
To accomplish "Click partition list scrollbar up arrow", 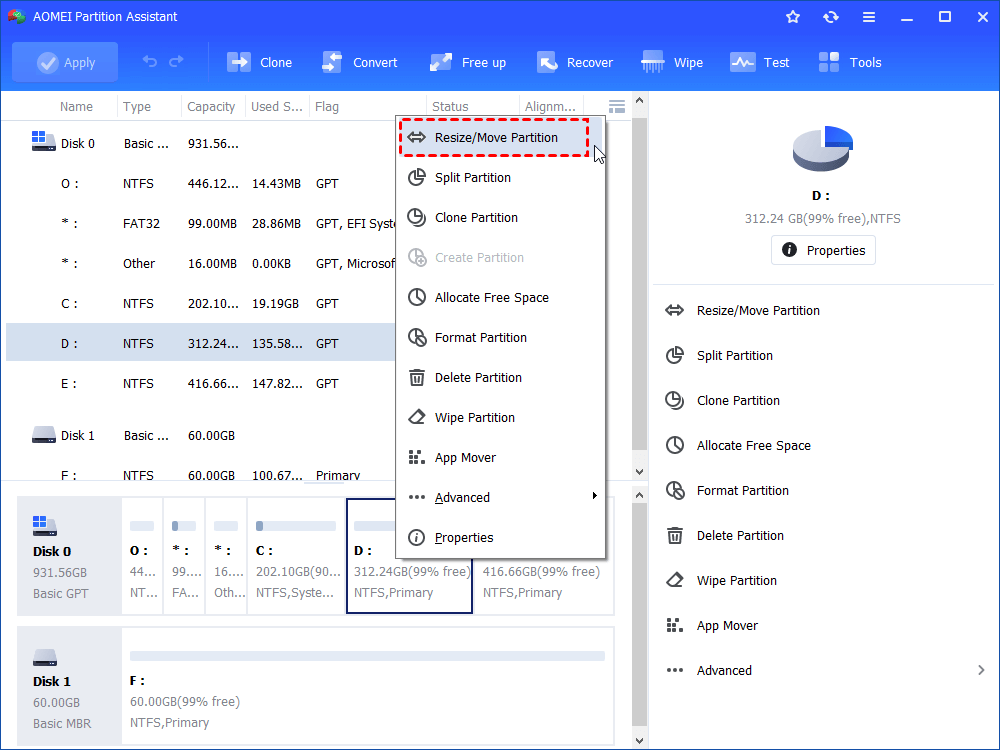I will pos(640,100).
